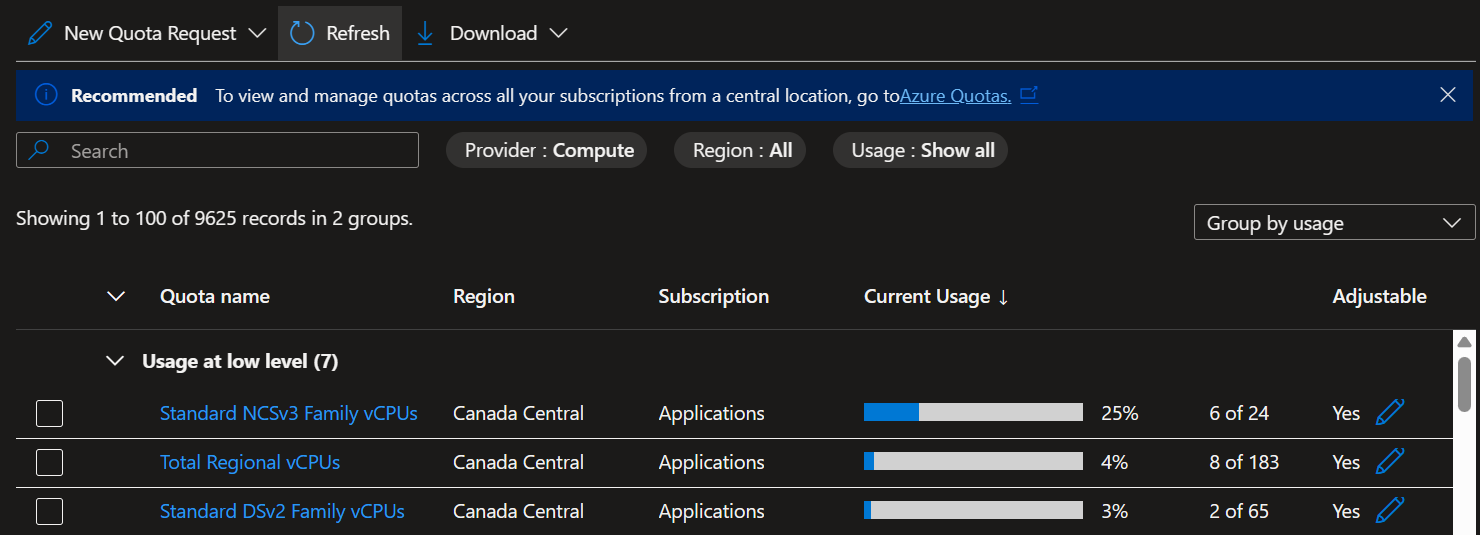This screenshot has width=1480, height=535.
Task: Click the external link icon beside Azure Quotas
Action: click(1028, 95)
